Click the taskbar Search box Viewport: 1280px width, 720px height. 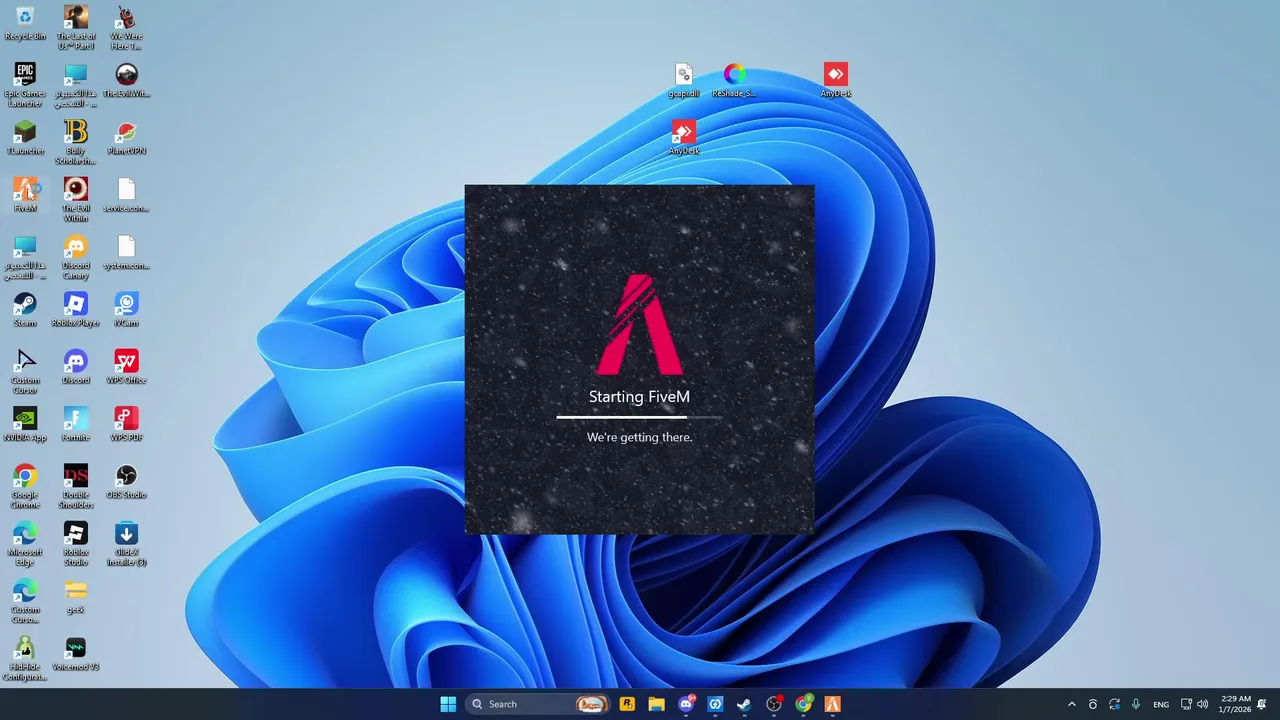(538, 704)
